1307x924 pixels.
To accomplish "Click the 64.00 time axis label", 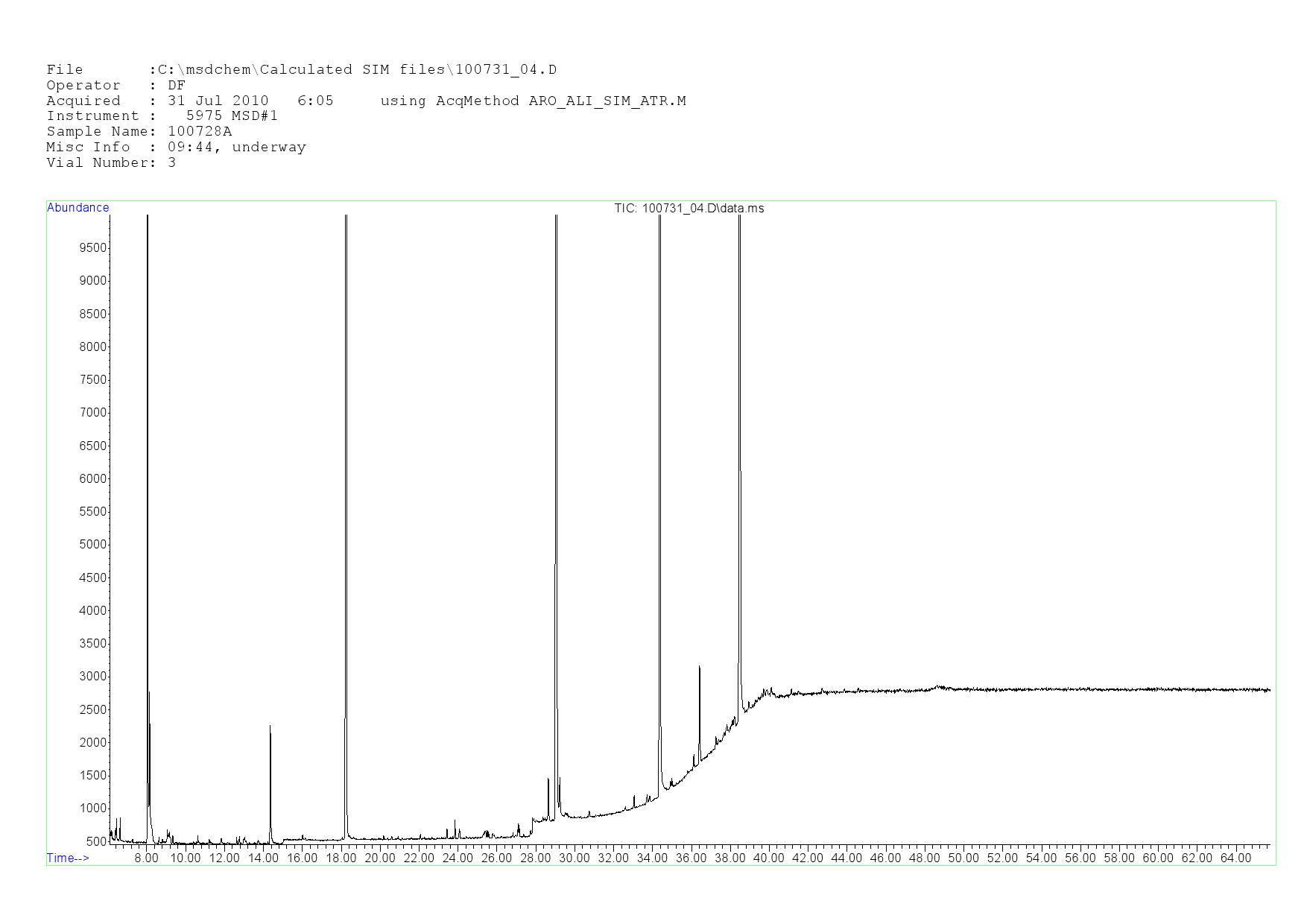I will (x=1235, y=858).
